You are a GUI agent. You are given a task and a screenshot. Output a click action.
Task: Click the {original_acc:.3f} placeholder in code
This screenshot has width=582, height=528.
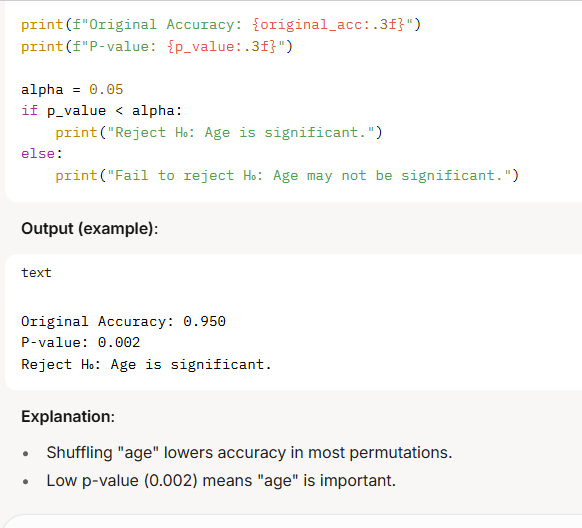[x=328, y=24]
